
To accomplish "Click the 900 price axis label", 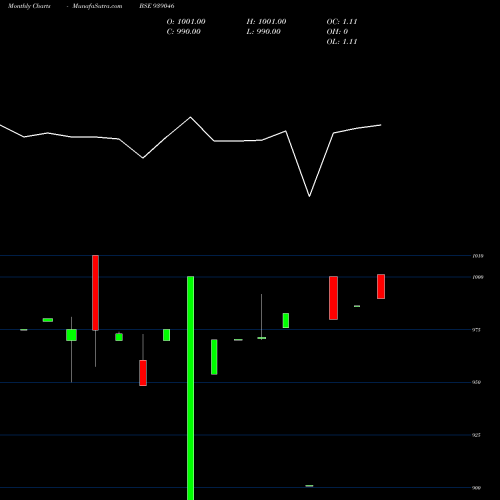I will (477, 488).
